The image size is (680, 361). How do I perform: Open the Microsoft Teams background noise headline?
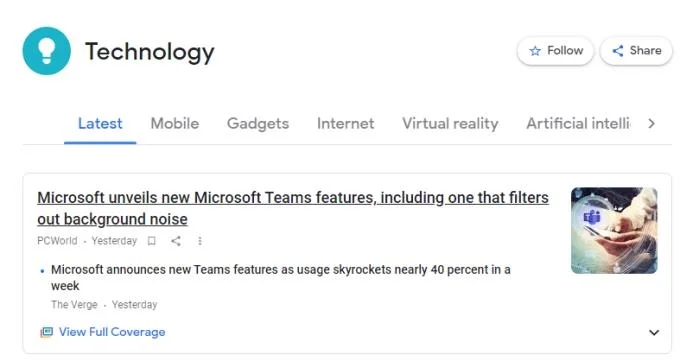pyautogui.click(x=293, y=208)
